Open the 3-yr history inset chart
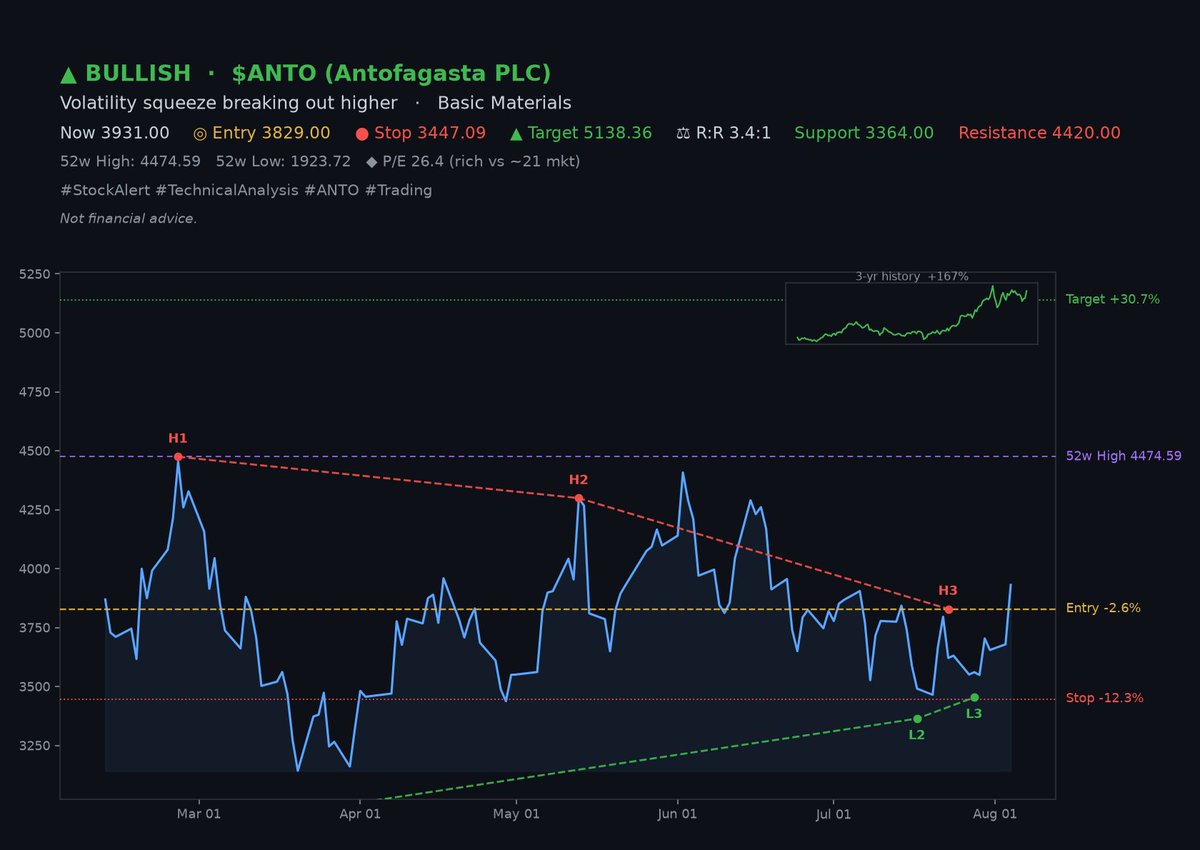This screenshot has width=1200, height=850. (x=912, y=313)
